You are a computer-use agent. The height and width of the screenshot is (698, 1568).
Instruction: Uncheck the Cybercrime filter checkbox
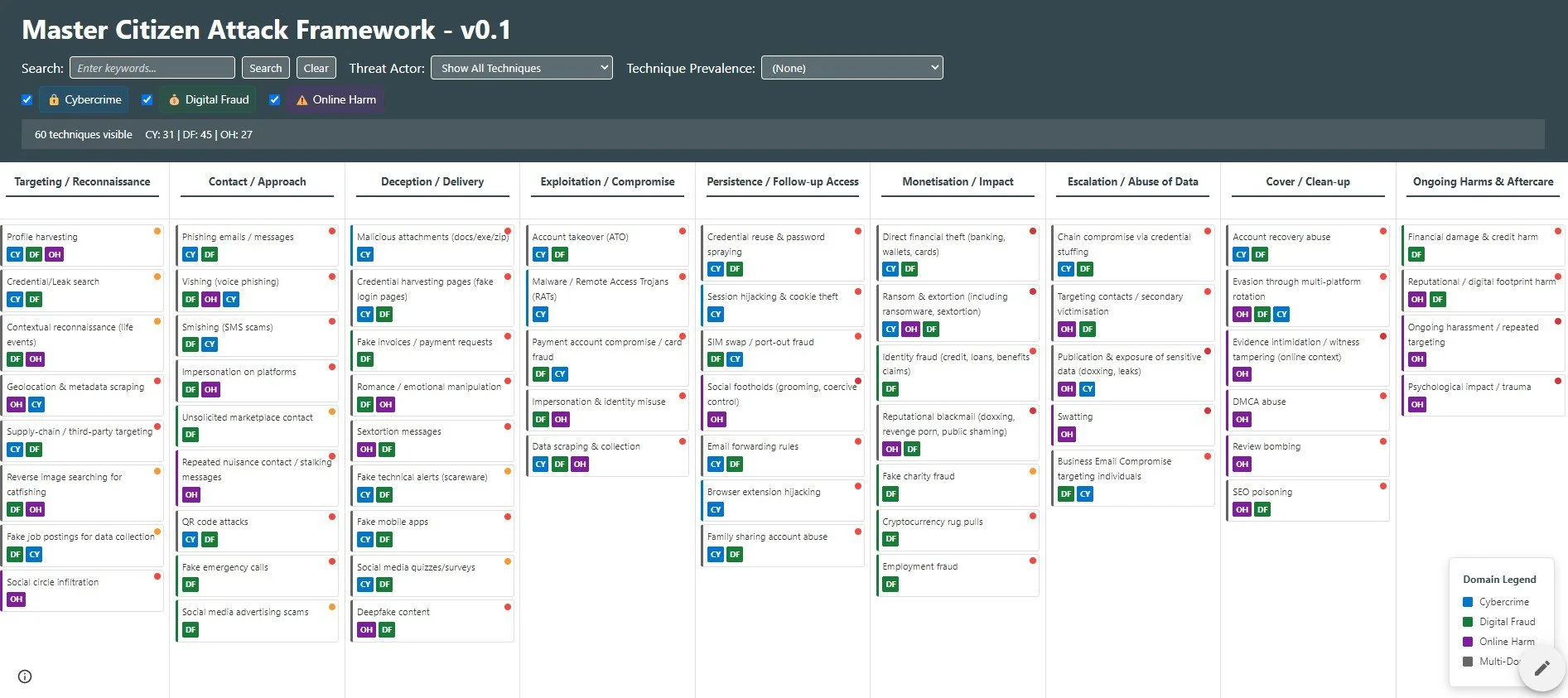click(27, 99)
